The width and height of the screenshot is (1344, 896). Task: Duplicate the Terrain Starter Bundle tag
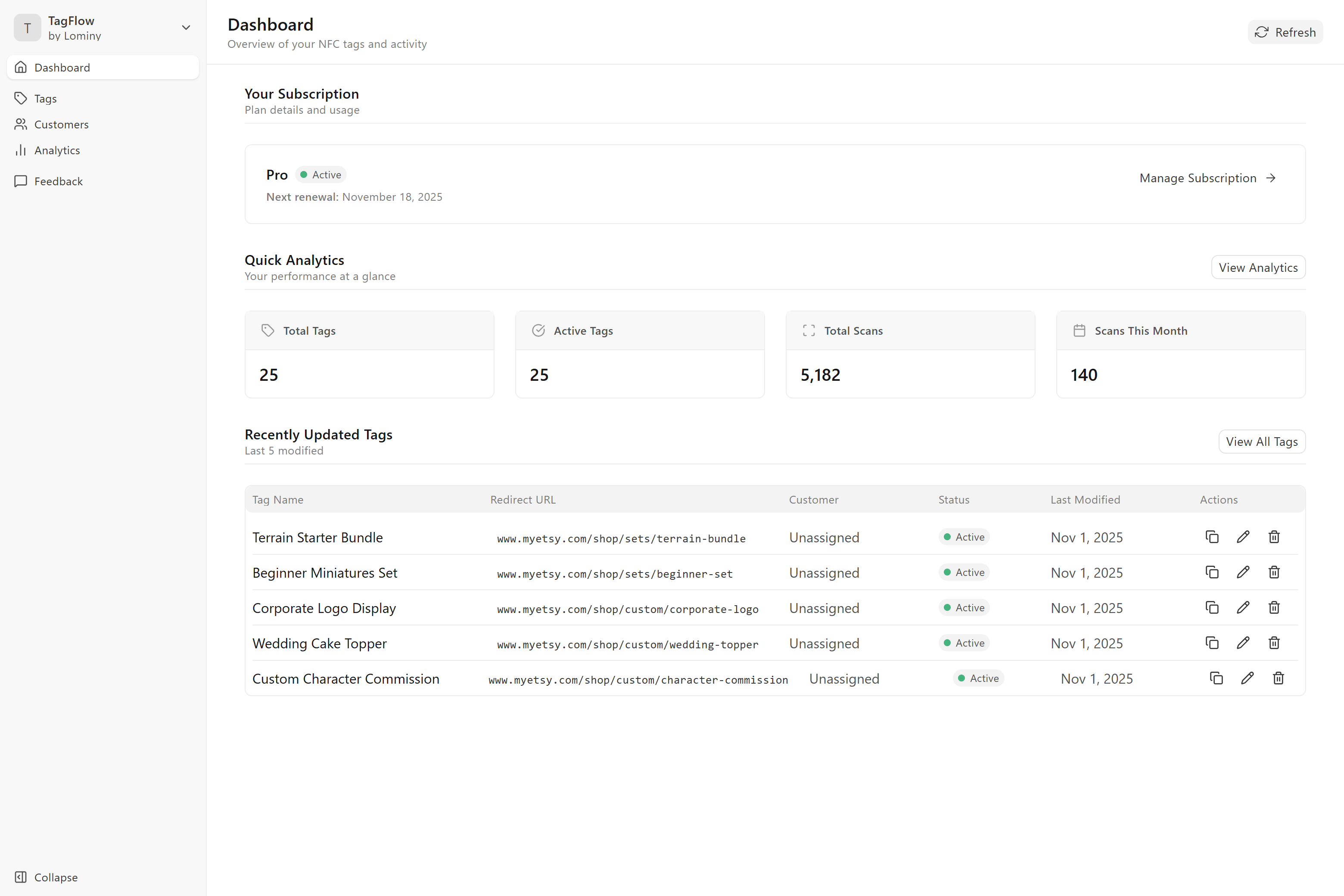tap(1212, 537)
